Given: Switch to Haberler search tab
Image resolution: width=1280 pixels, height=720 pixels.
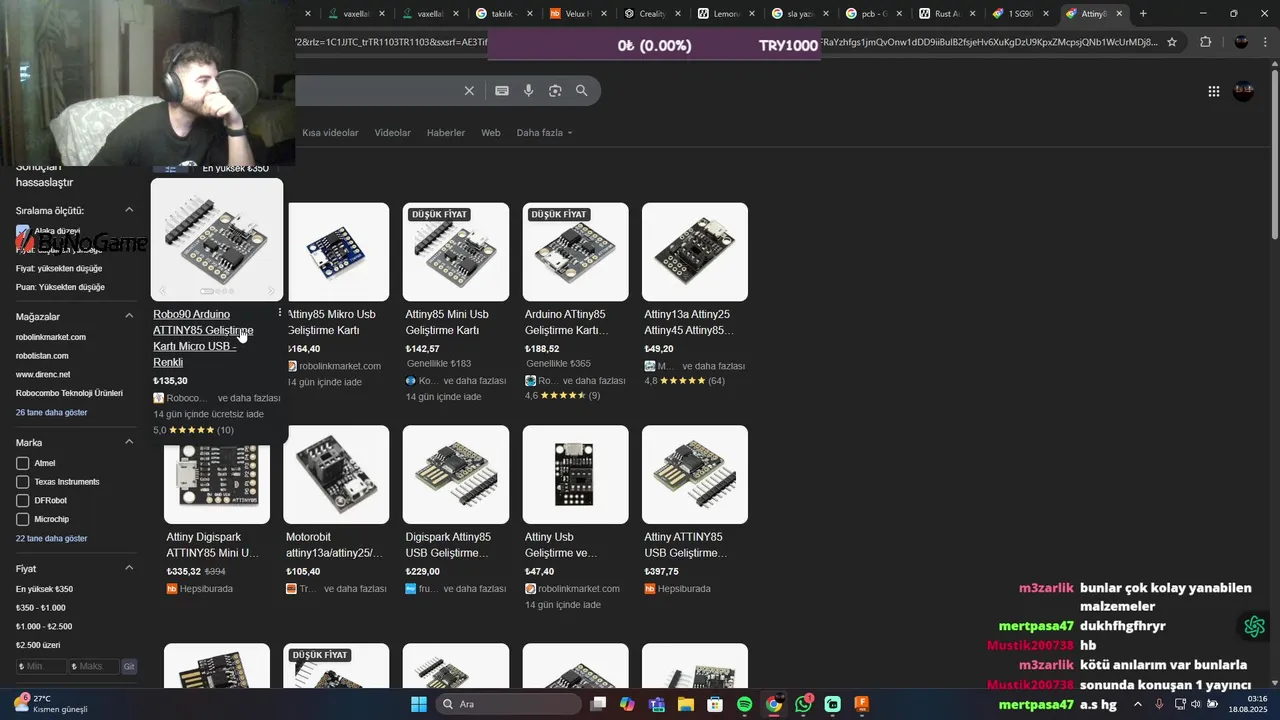Looking at the screenshot, I should 446,133.
